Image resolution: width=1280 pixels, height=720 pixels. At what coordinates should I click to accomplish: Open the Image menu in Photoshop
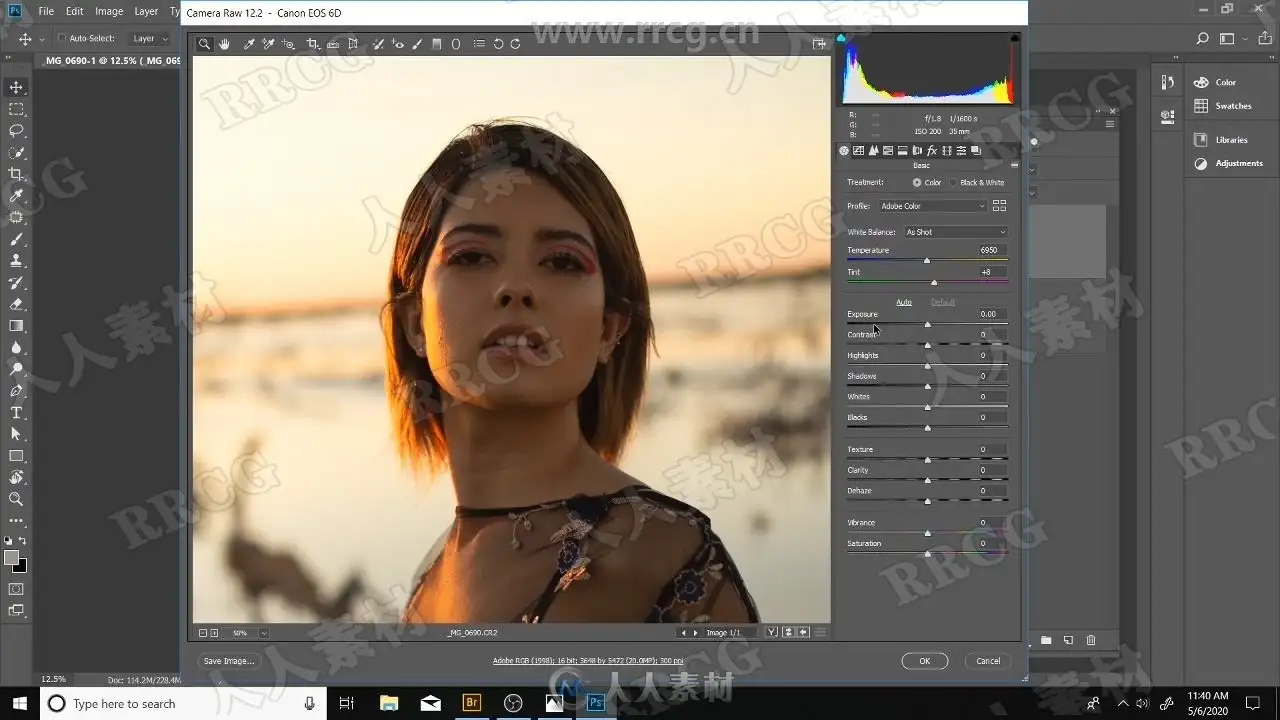[x=109, y=11]
